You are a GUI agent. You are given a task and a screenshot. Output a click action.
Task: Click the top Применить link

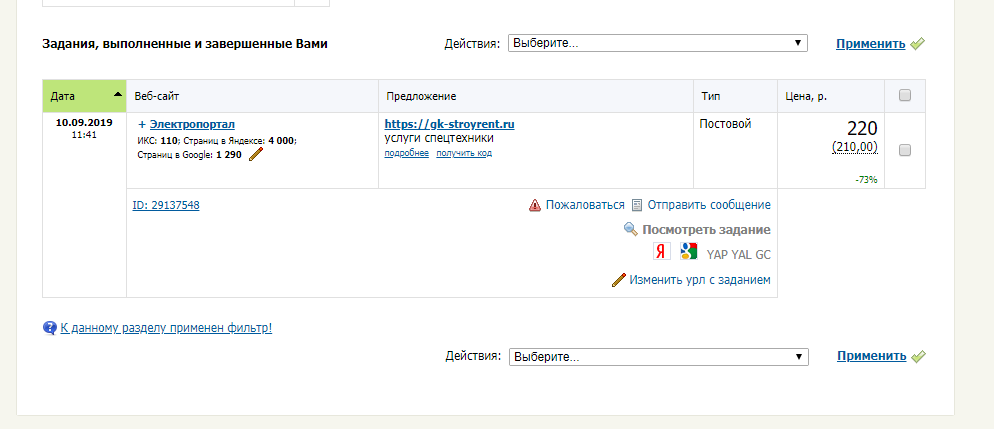point(871,44)
